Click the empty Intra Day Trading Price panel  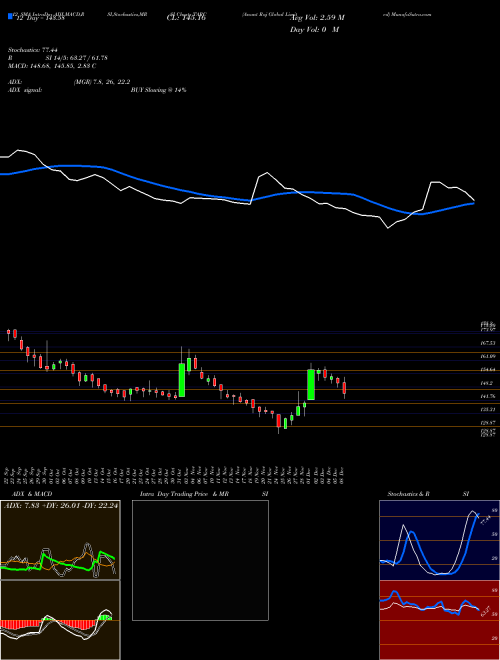(x=200, y=560)
